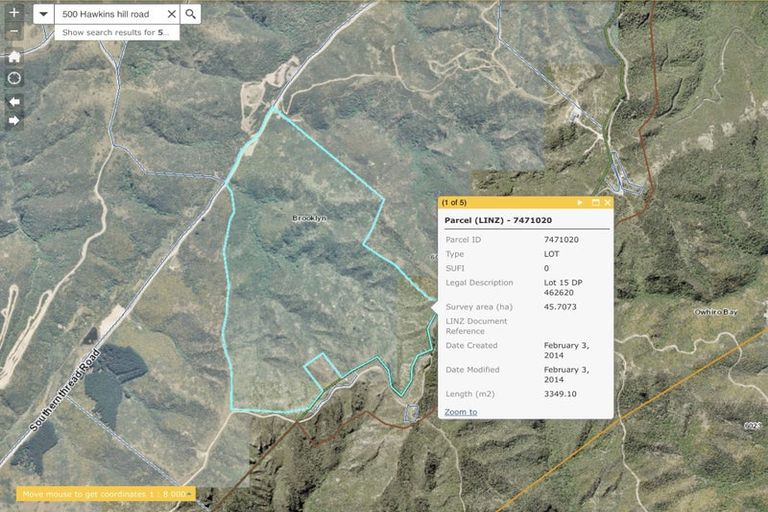The height and width of the screenshot is (512, 768).
Task: Go to next map extent arrow
Action: (14, 120)
